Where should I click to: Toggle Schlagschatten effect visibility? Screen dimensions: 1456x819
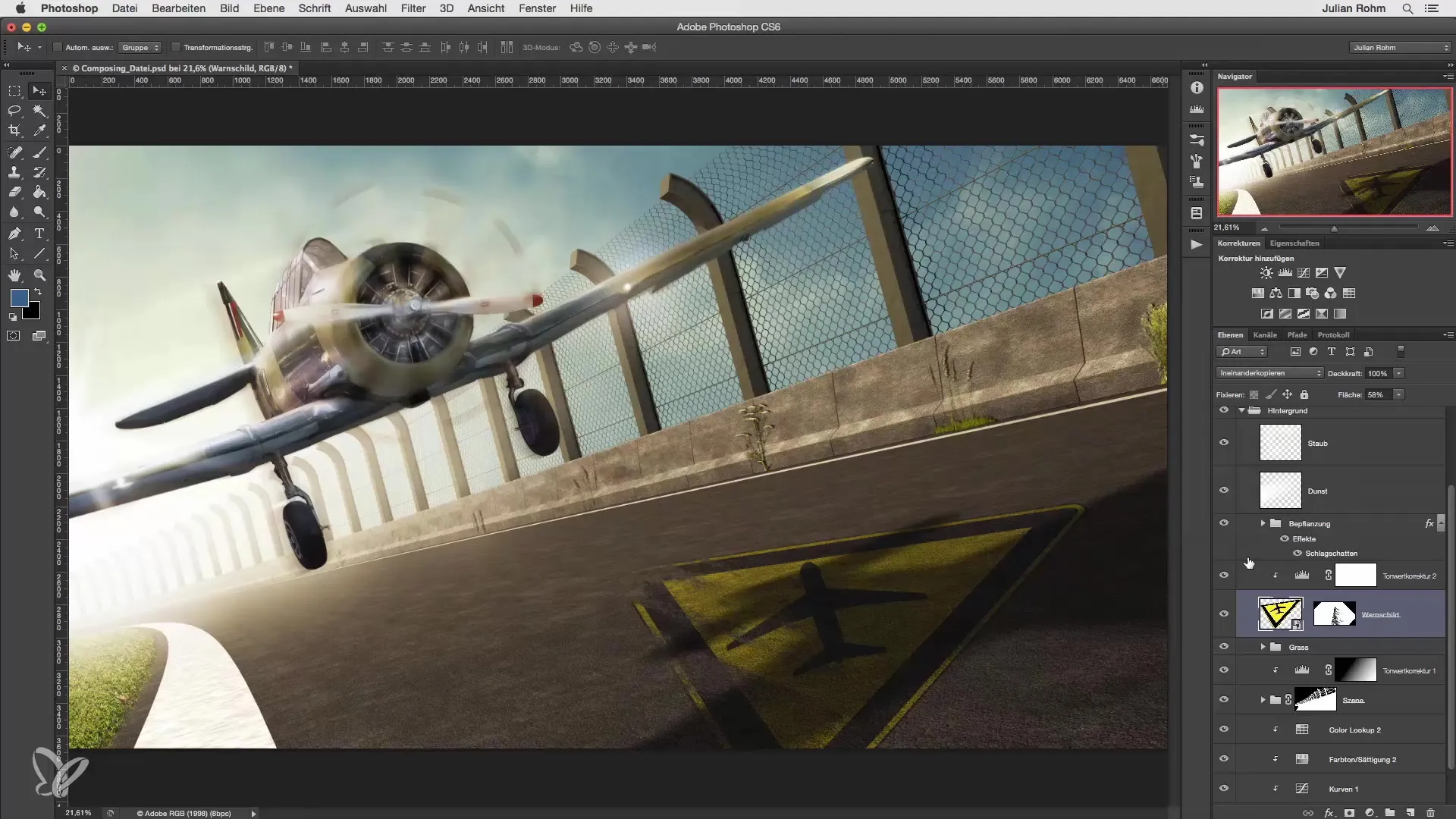coord(1298,553)
